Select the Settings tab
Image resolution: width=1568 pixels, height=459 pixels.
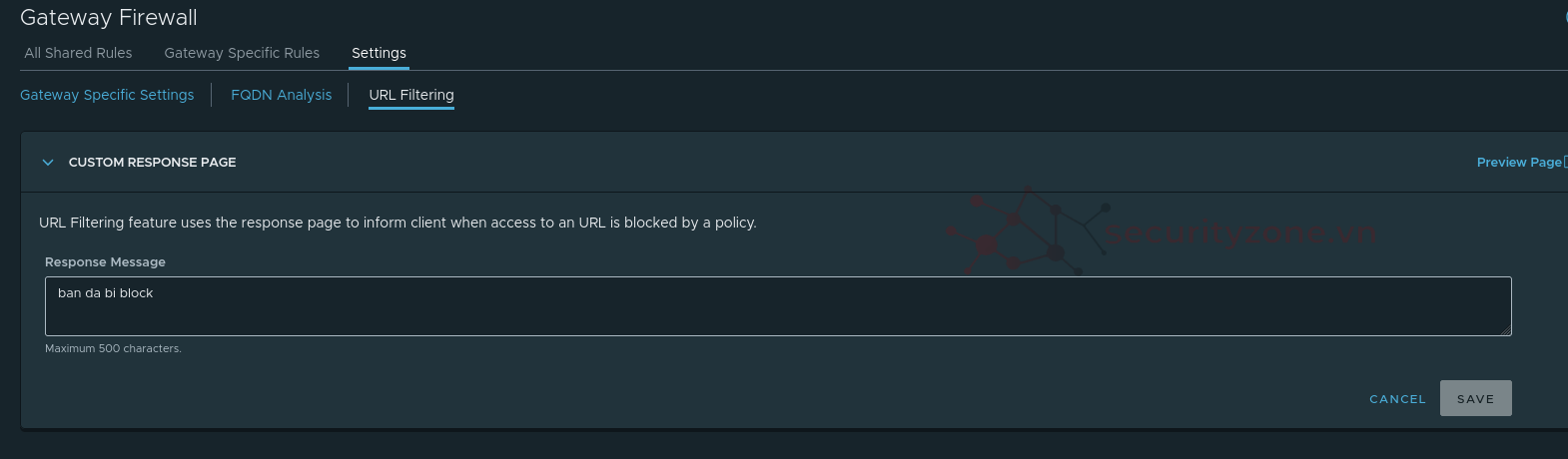pos(379,53)
